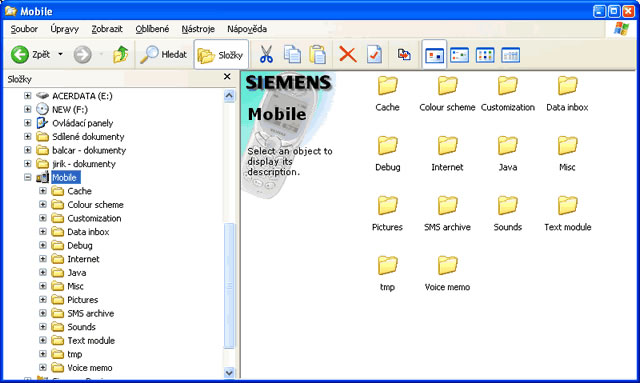
Task: Click the Data inbox folder icon in file view
Action: click(567, 86)
